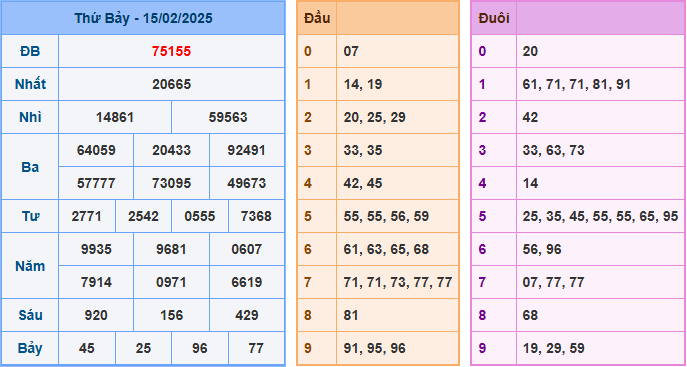This screenshot has height=367, width=687.
Task: Click value 68 in the Đuôi table
Action: coord(530,315)
